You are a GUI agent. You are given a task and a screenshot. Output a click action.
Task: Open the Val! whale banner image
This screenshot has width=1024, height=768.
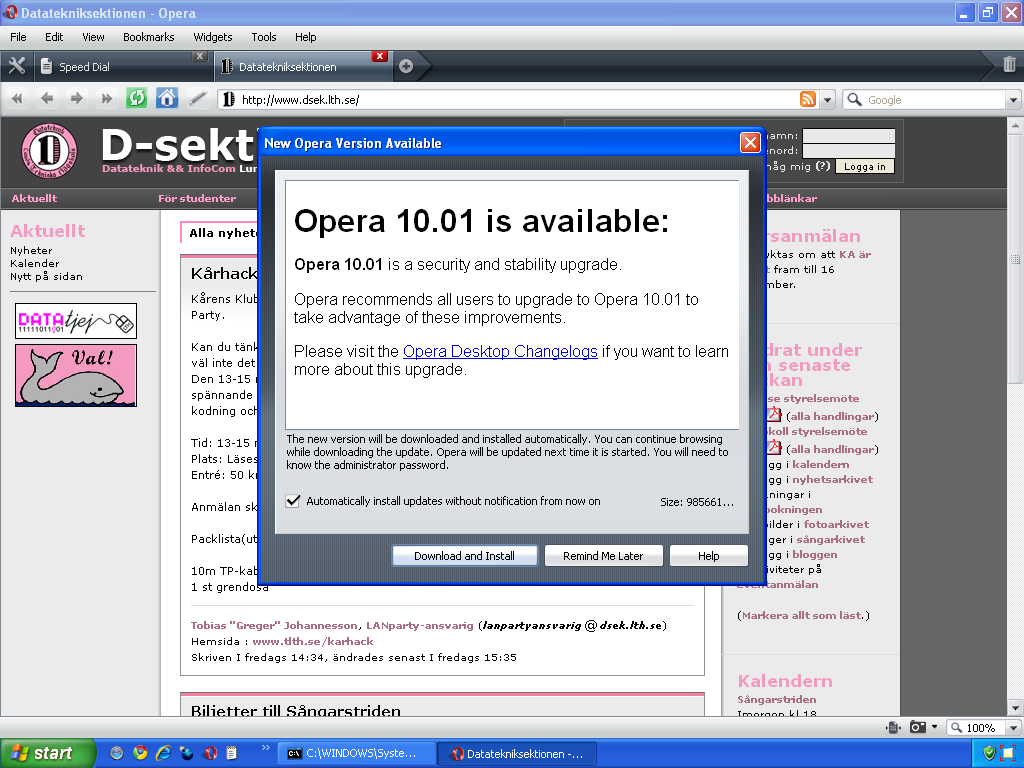[x=76, y=376]
